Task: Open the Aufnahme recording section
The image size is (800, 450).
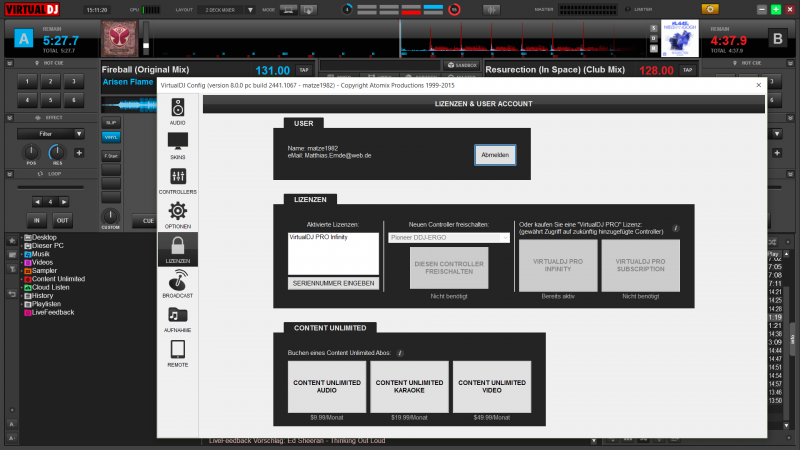Action: tap(178, 319)
